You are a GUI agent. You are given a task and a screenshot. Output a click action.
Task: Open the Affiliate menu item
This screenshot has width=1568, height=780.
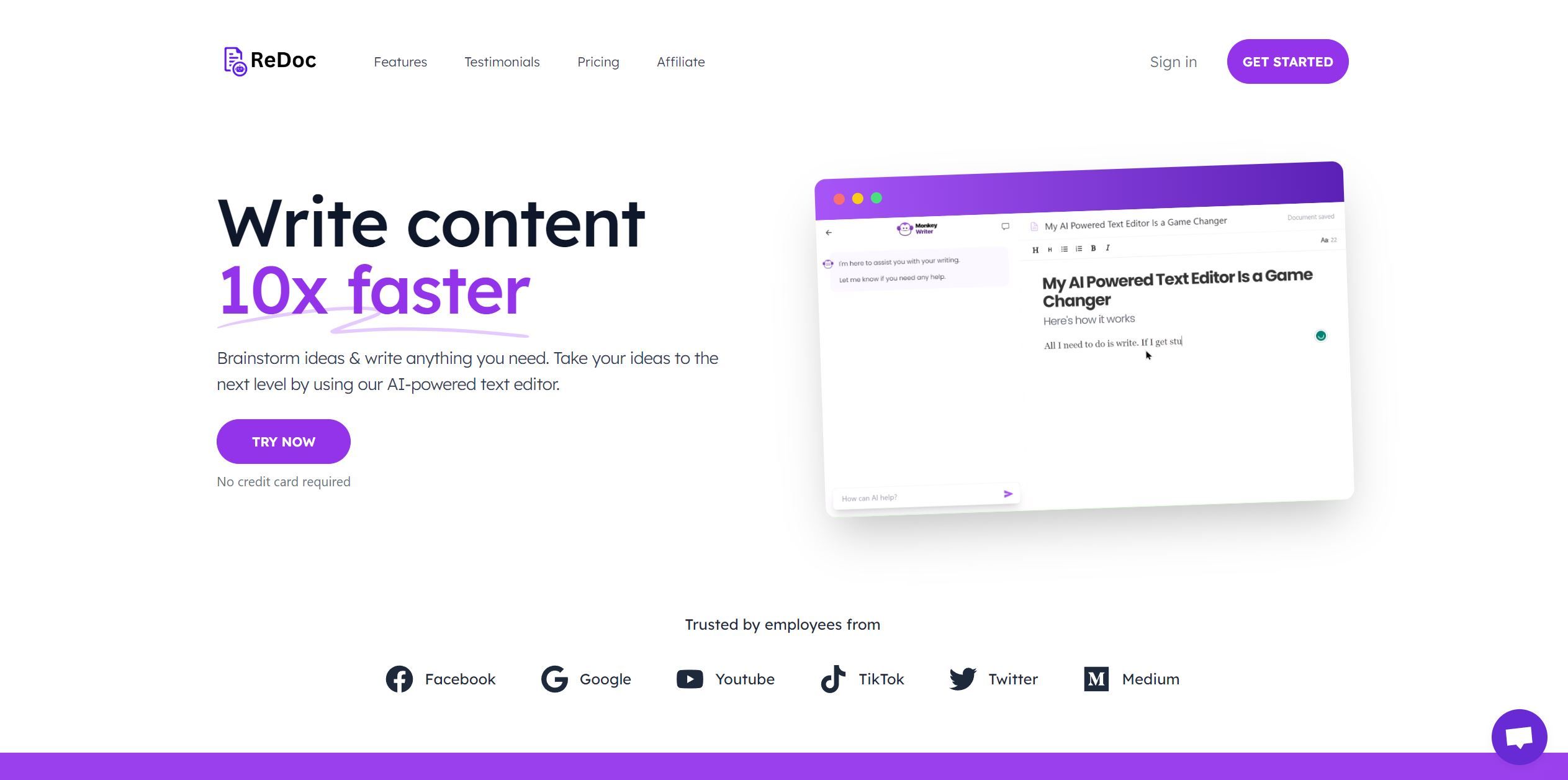click(x=681, y=61)
